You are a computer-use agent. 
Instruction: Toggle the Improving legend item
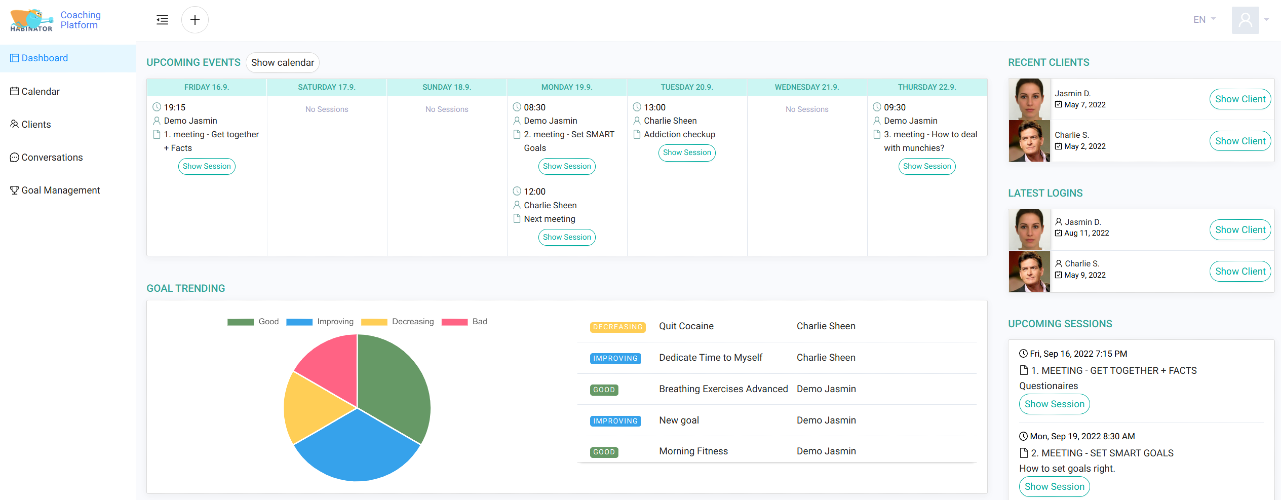click(x=320, y=322)
